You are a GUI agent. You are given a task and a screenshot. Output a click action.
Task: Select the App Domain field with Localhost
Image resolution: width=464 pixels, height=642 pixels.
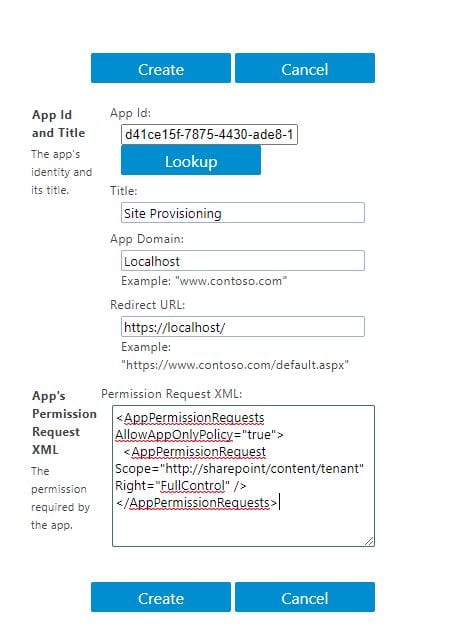(x=243, y=261)
